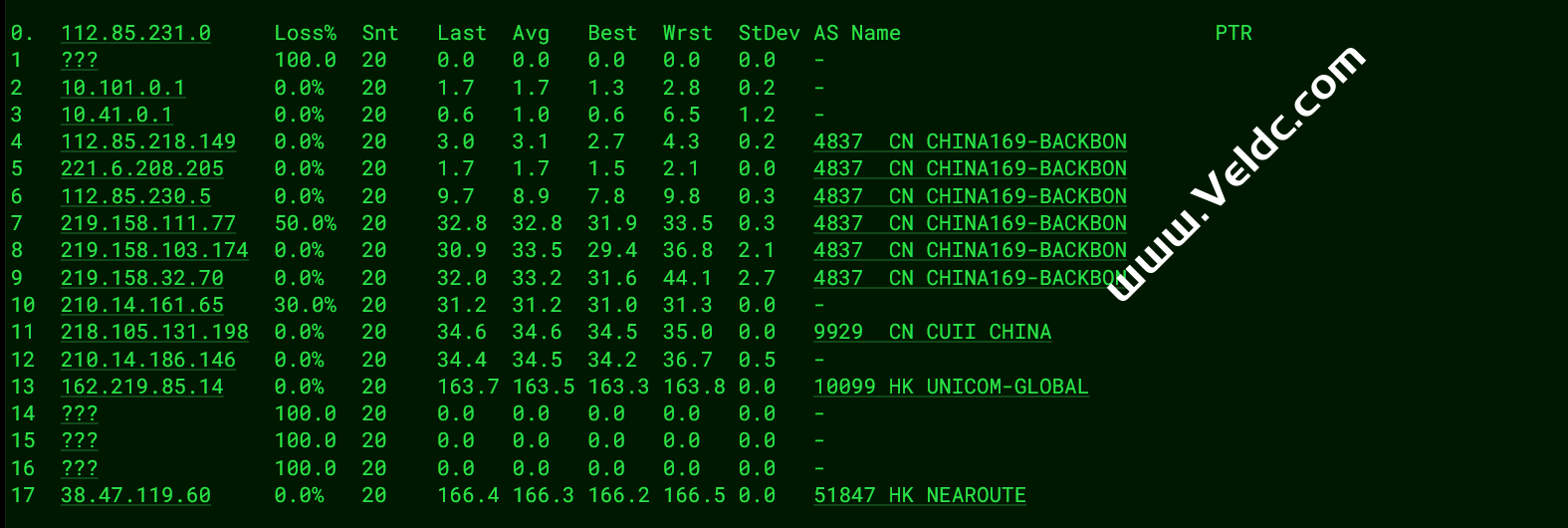Click the AS Name column header

[x=857, y=33]
